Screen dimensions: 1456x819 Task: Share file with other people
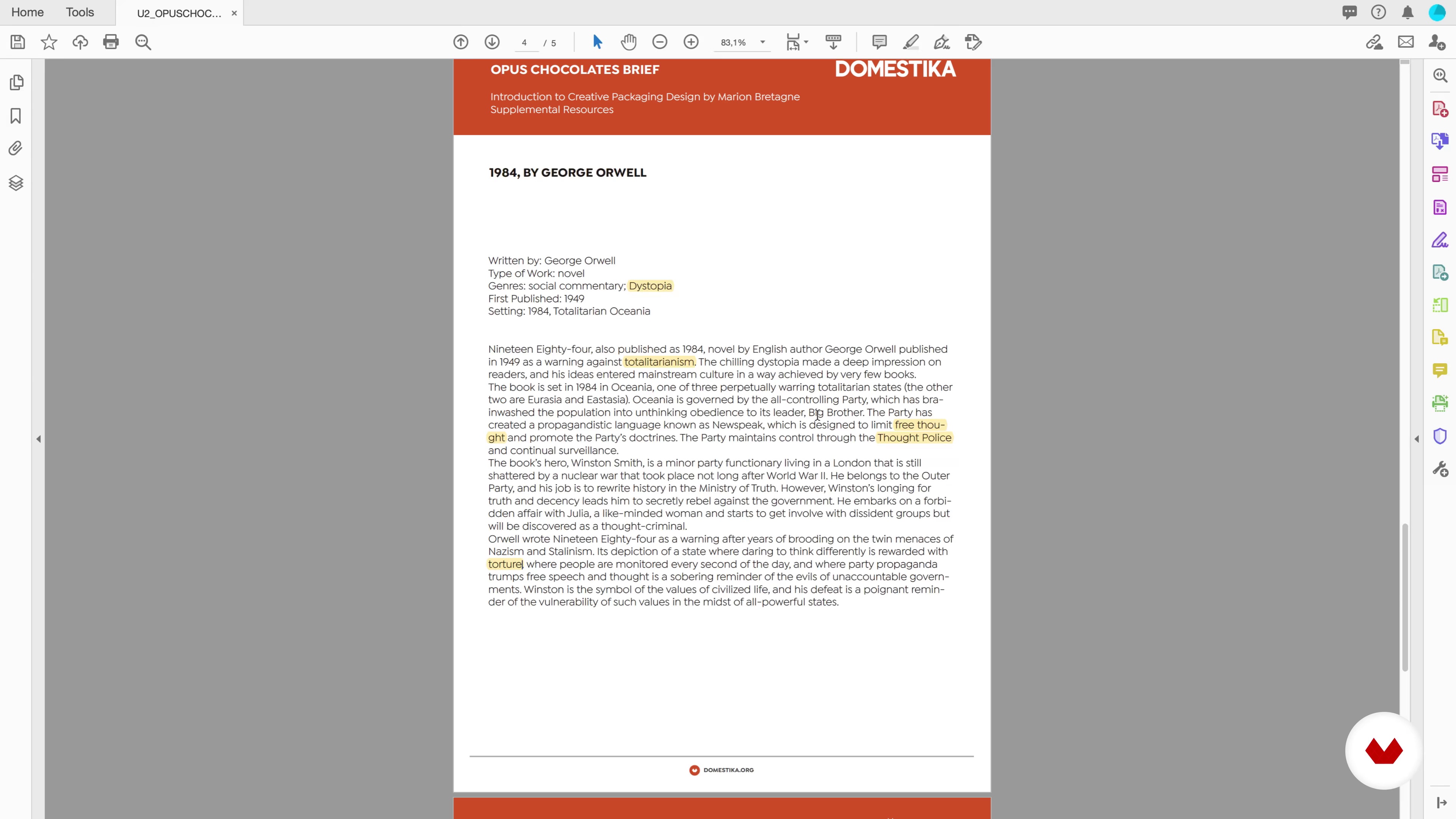point(1437,42)
